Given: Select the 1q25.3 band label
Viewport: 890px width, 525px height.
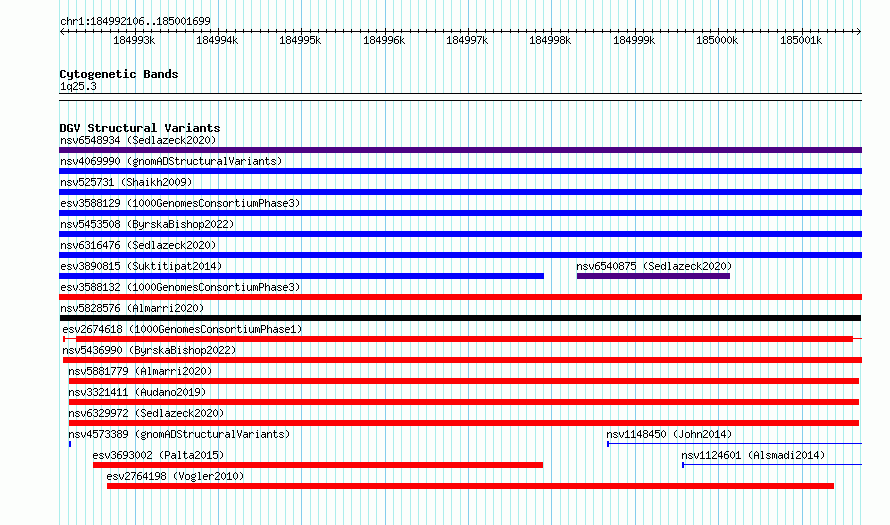Looking at the screenshot, I should (78, 86).
